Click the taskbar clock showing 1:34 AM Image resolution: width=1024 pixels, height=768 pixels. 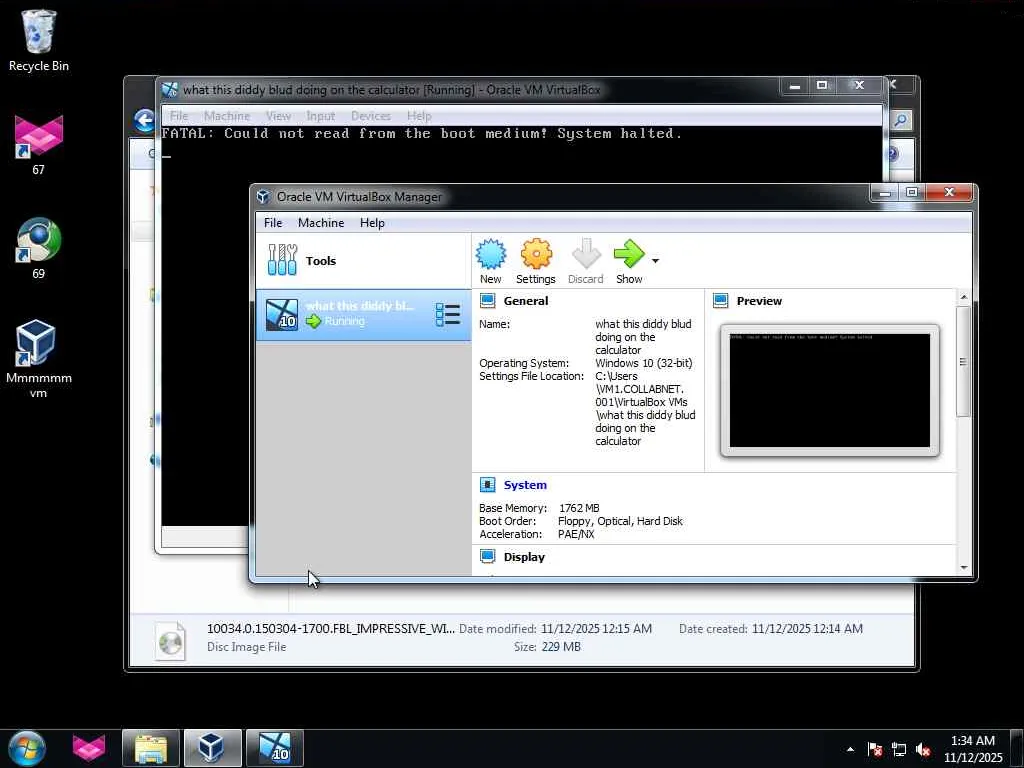coord(972,749)
